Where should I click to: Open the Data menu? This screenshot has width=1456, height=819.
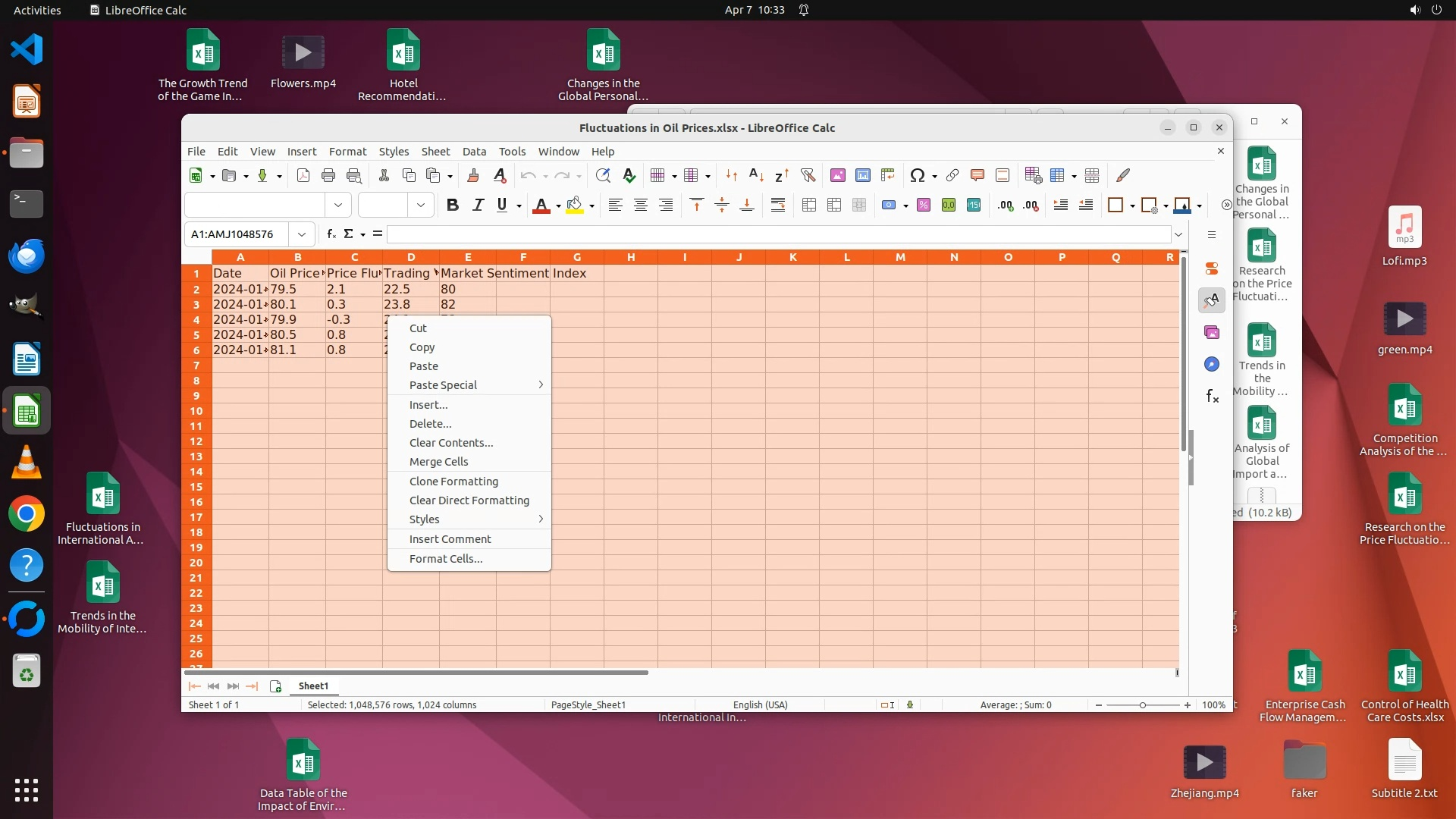[474, 152]
